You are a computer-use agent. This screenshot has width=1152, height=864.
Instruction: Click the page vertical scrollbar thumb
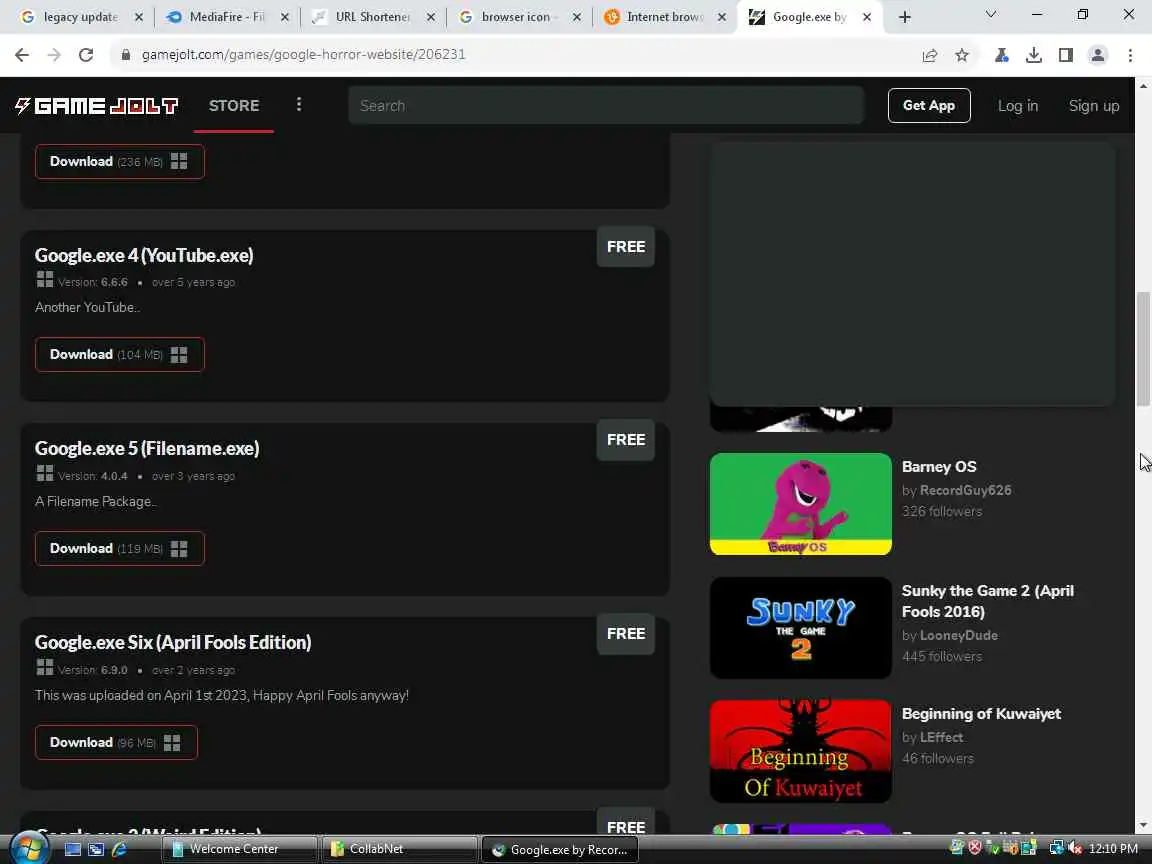pyautogui.click(x=1143, y=349)
